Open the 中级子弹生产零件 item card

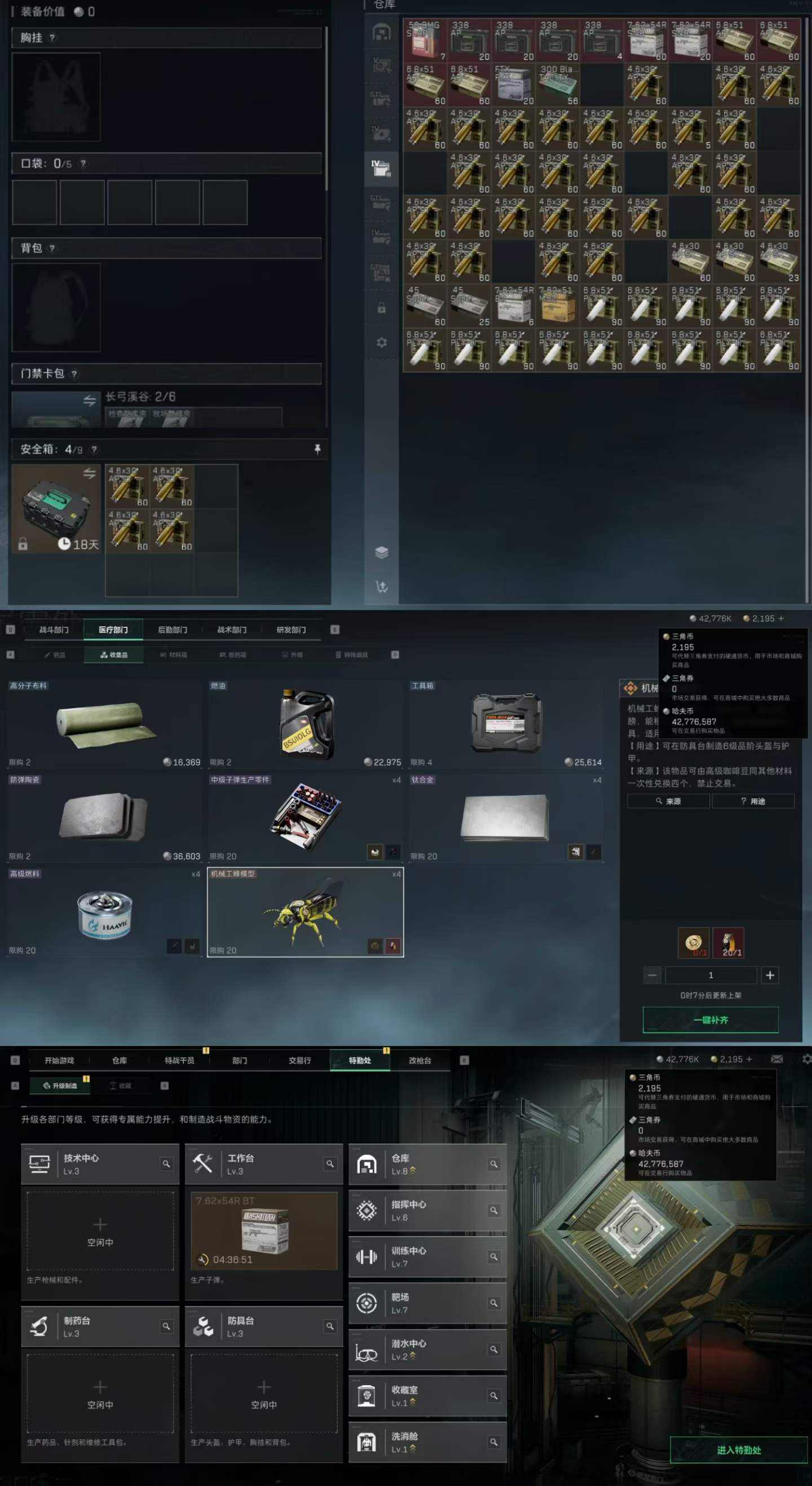[x=305, y=818]
